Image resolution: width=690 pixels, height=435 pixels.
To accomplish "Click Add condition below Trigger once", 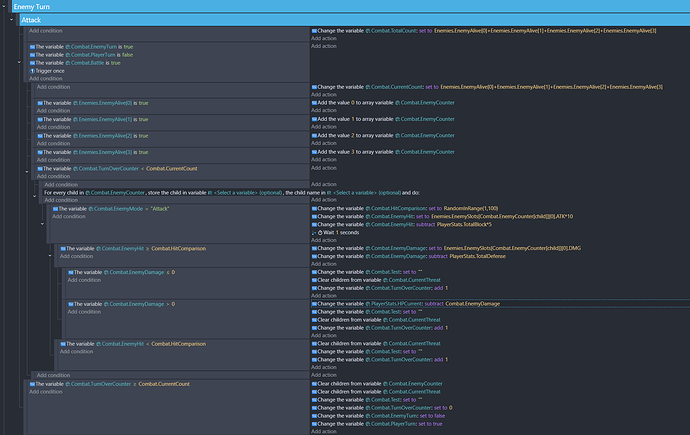I will tap(46, 79).
